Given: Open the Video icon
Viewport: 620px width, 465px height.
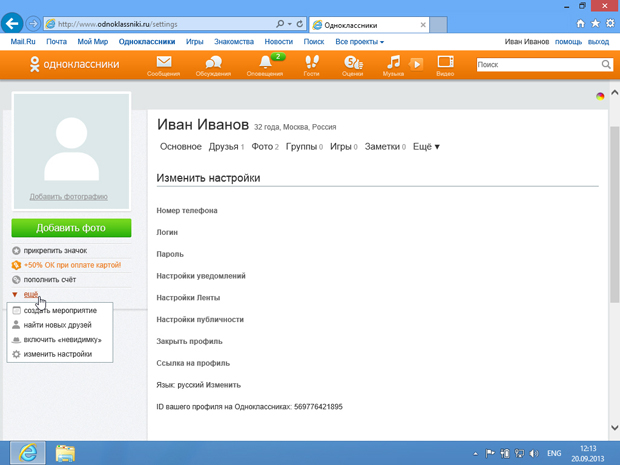Looking at the screenshot, I should (x=445, y=62).
